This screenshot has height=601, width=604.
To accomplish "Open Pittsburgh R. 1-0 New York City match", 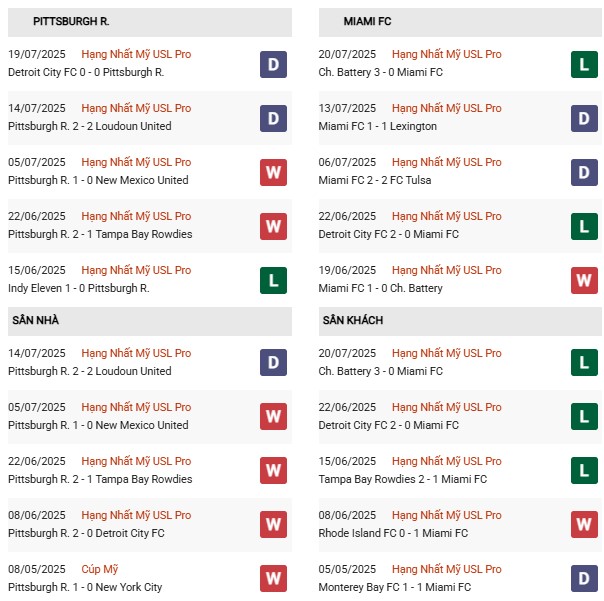I will click(84, 587).
